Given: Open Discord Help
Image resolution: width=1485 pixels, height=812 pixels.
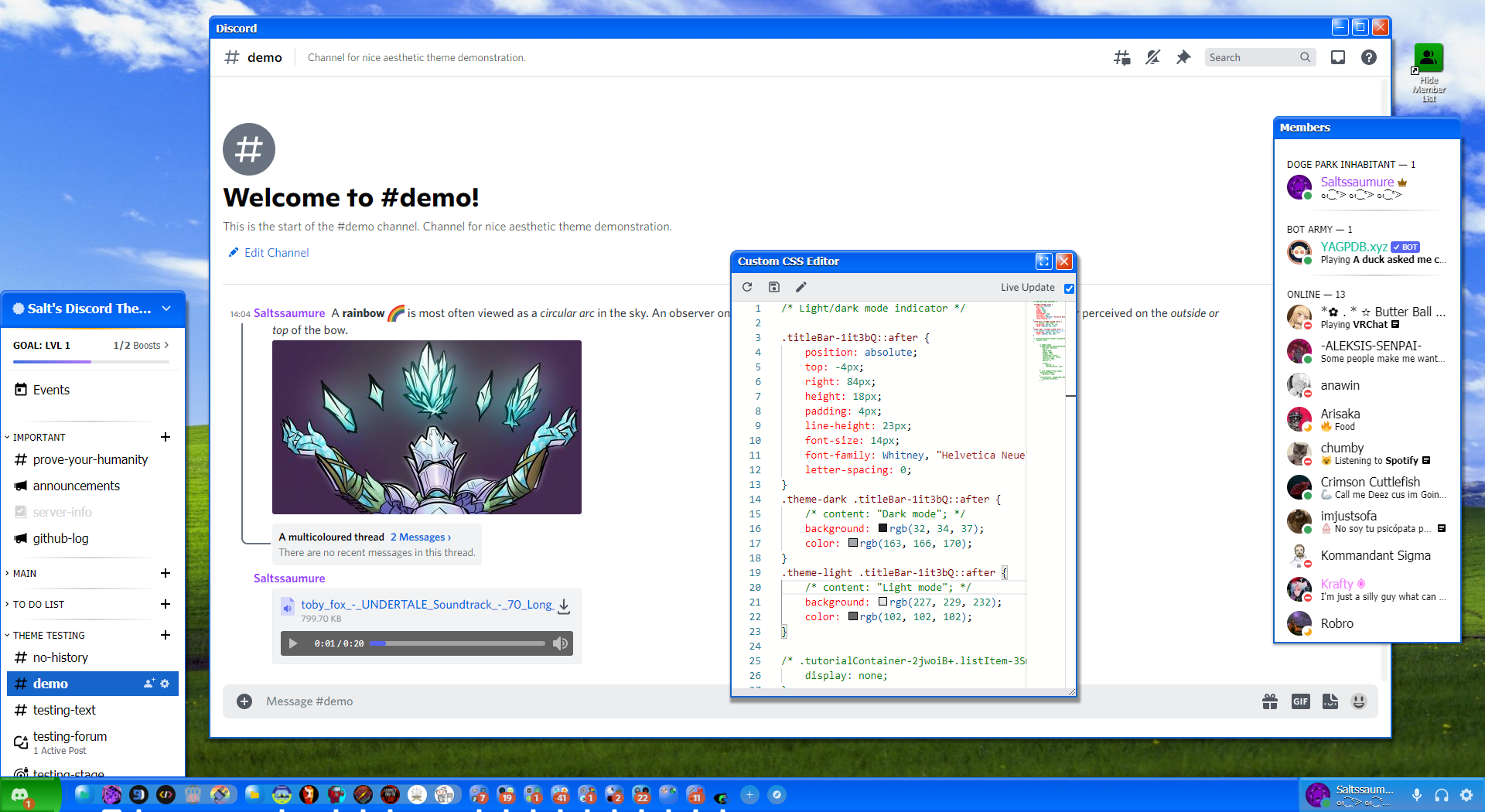Looking at the screenshot, I should (1369, 57).
